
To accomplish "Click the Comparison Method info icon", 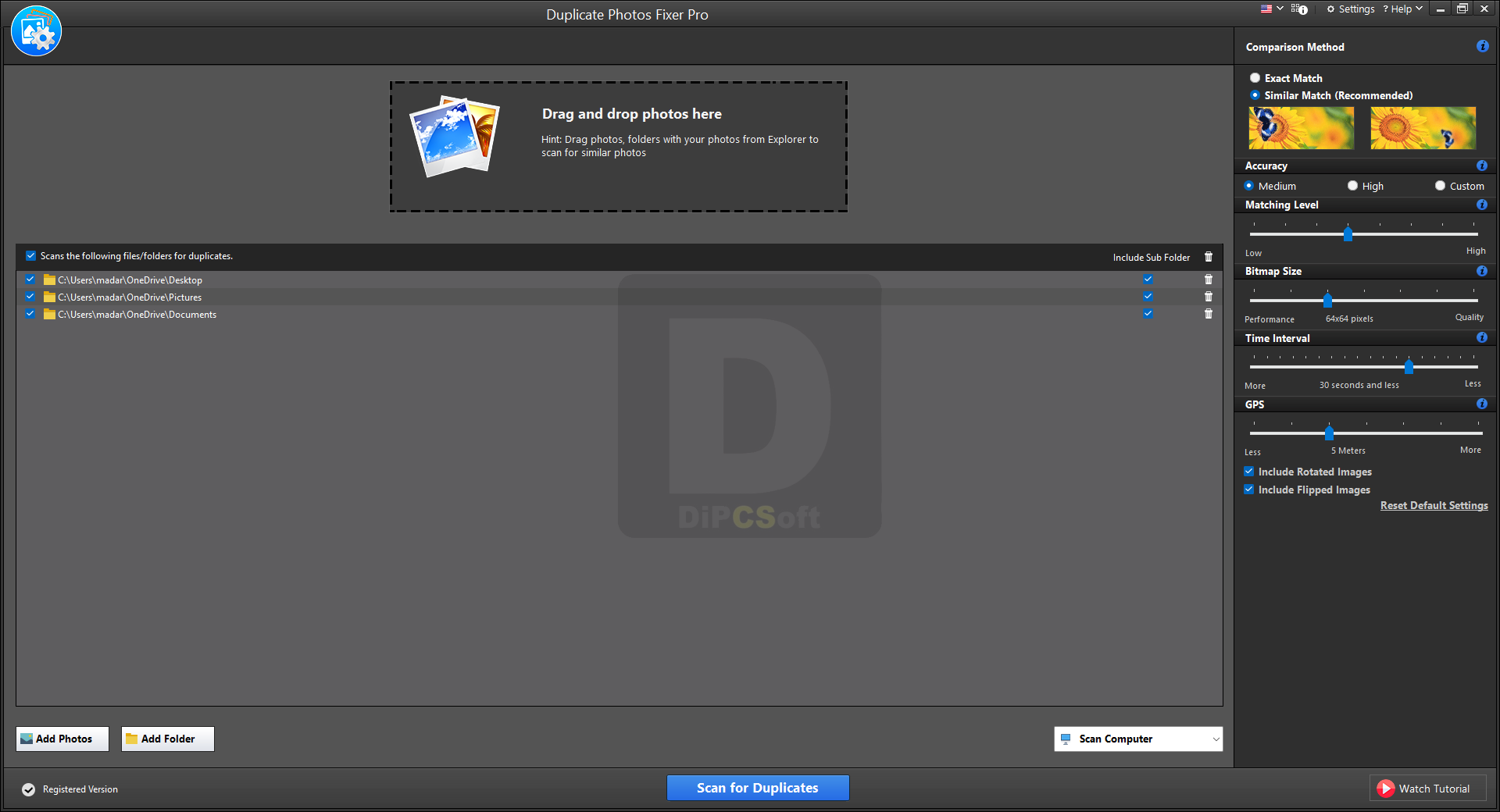I will [1482, 46].
